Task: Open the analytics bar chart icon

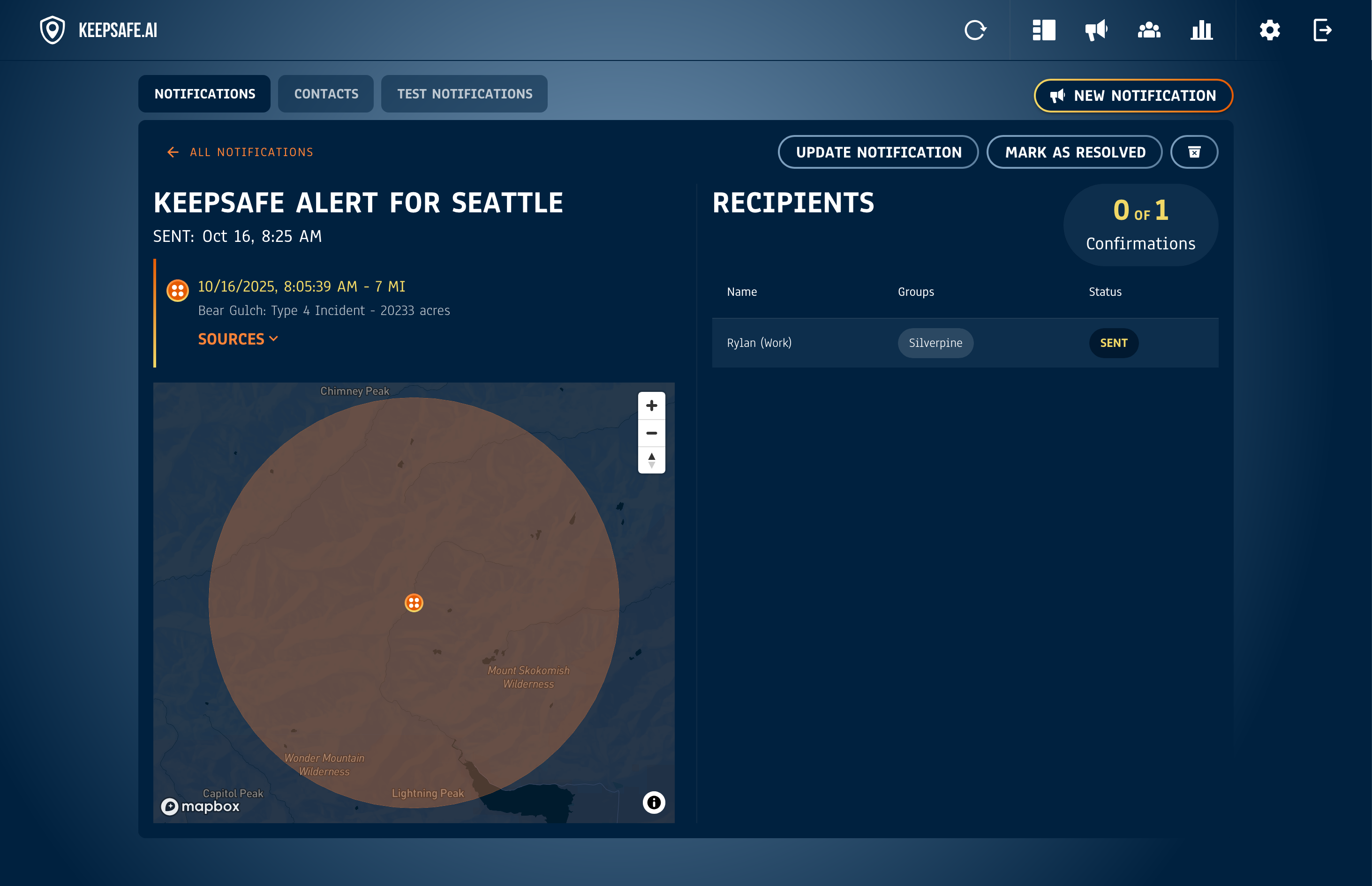Action: click(x=1201, y=30)
